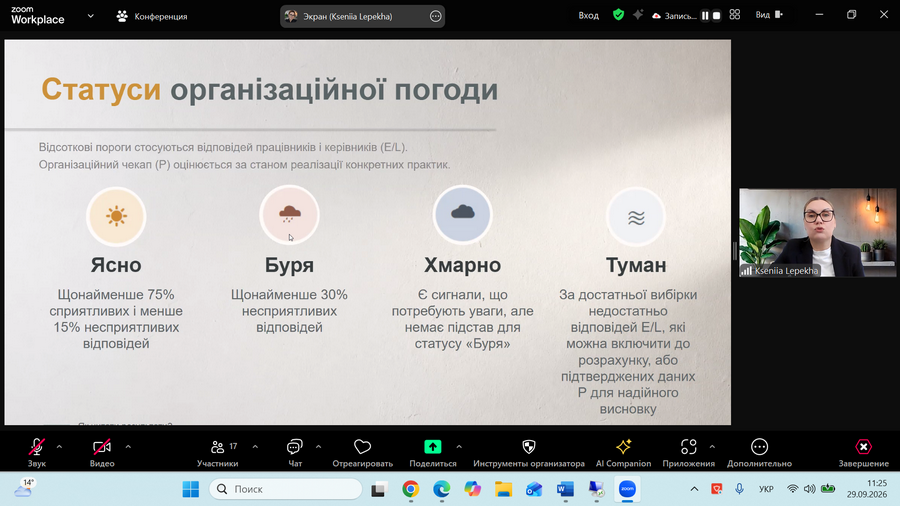Viewport: 900px width, 506px height.
Task: Open Отреагировать reactions heart
Action: [363, 452]
